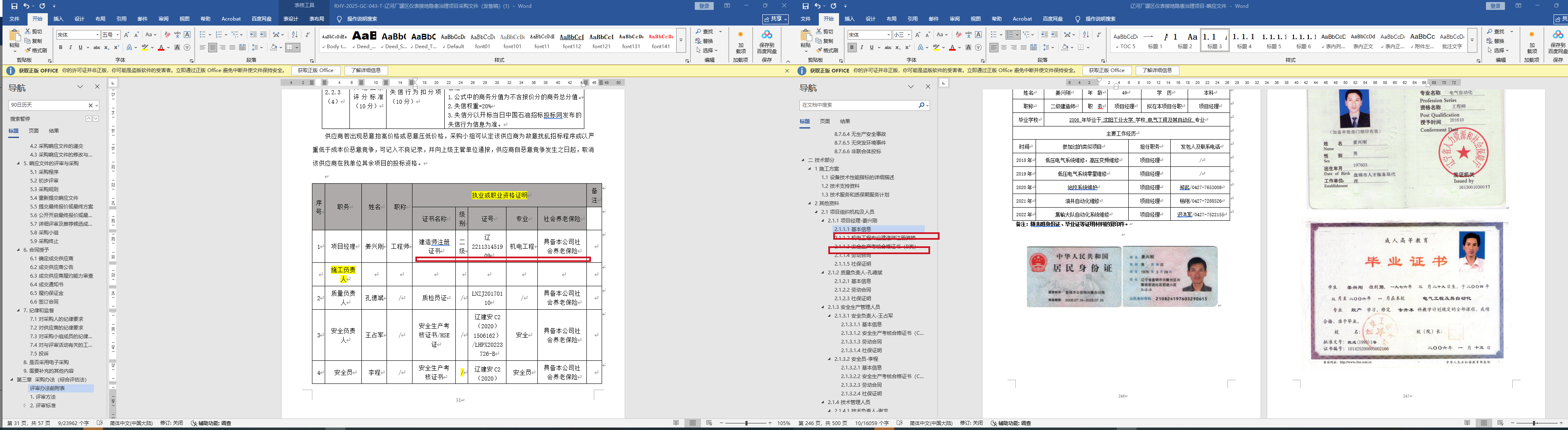Screen dimensions: 1568x430
Task: Apply subscript in the left Word ribbon
Action: (106, 47)
